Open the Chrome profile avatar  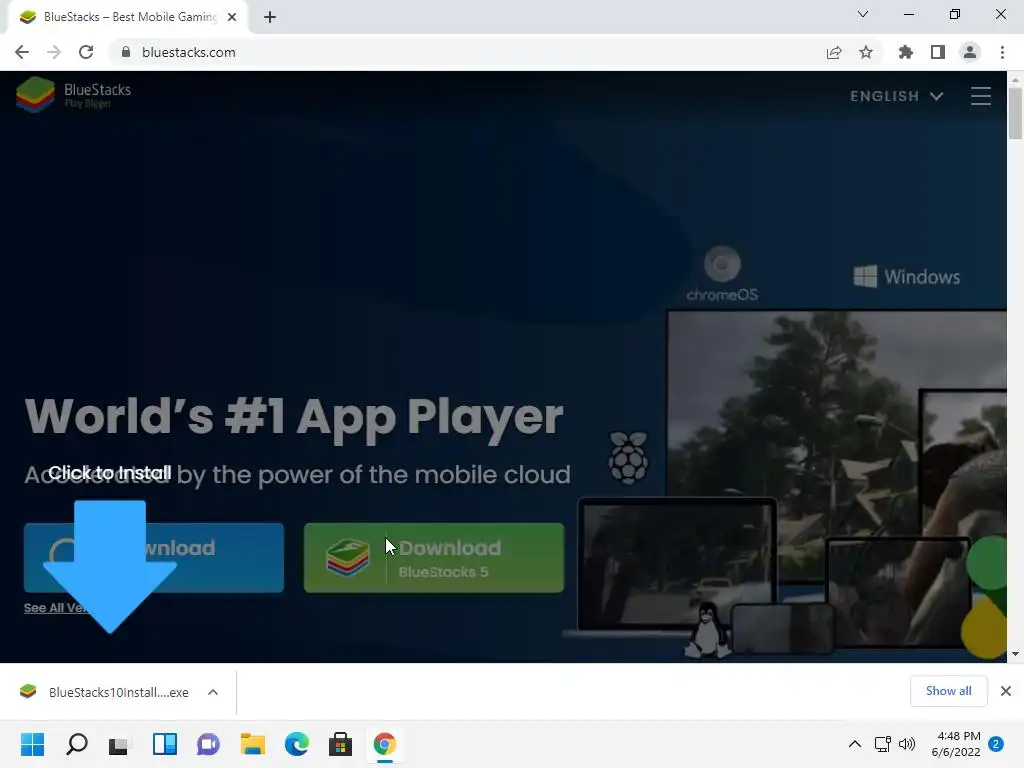[x=970, y=52]
